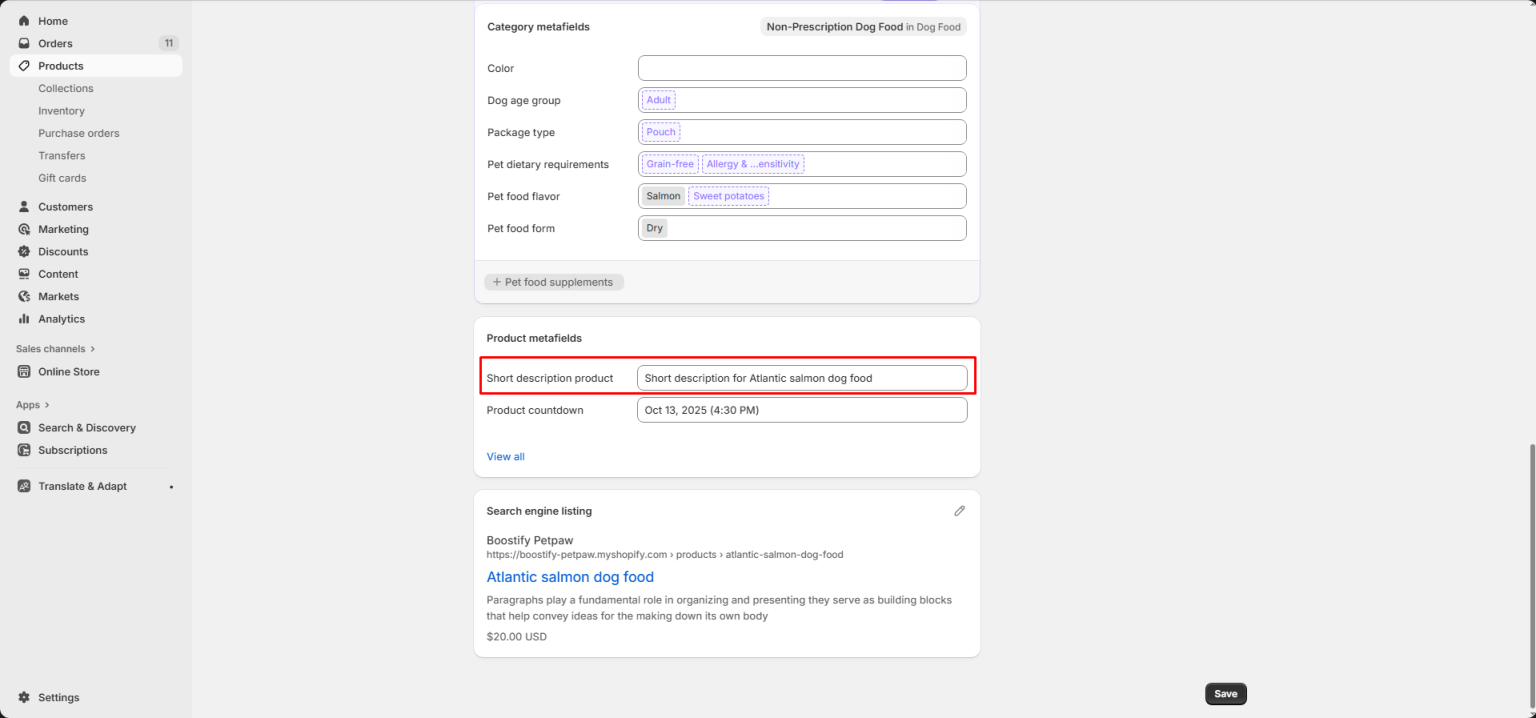
Task: Select the Customers icon in the sidebar
Action: (22, 206)
